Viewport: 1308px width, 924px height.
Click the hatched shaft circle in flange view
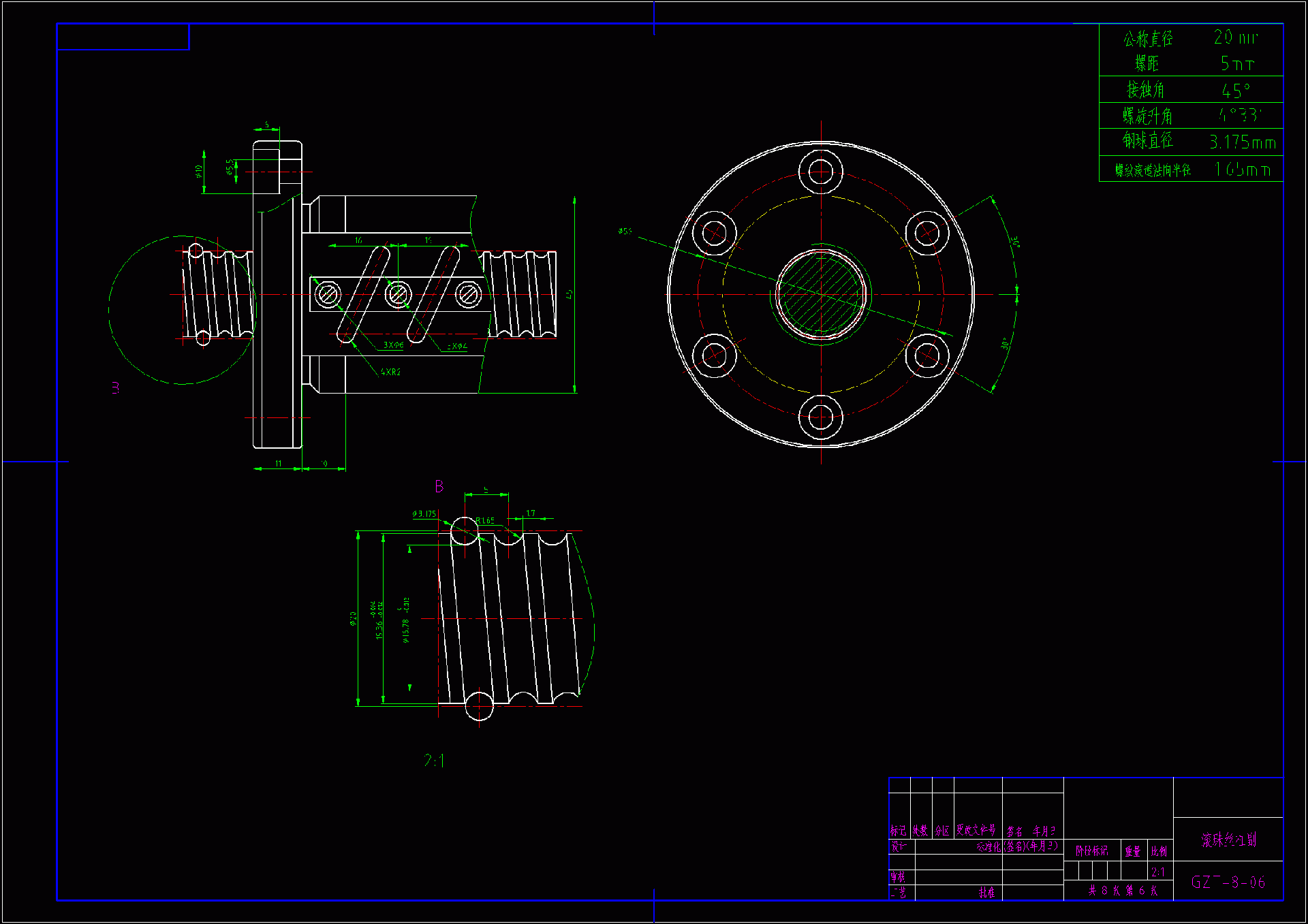[821, 294]
